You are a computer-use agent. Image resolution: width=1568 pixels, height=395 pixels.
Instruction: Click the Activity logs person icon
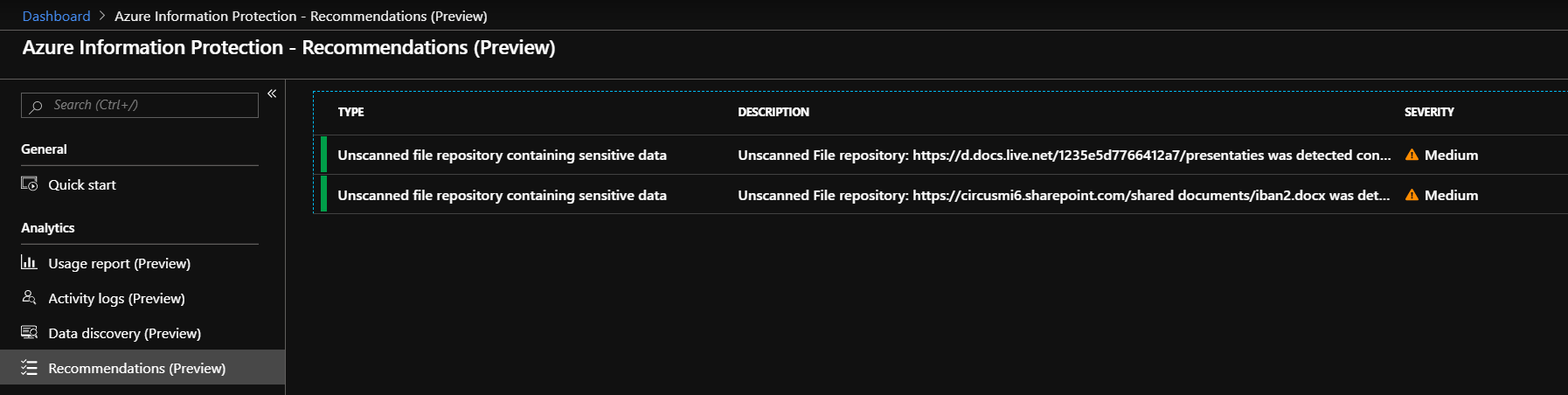(x=29, y=298)
